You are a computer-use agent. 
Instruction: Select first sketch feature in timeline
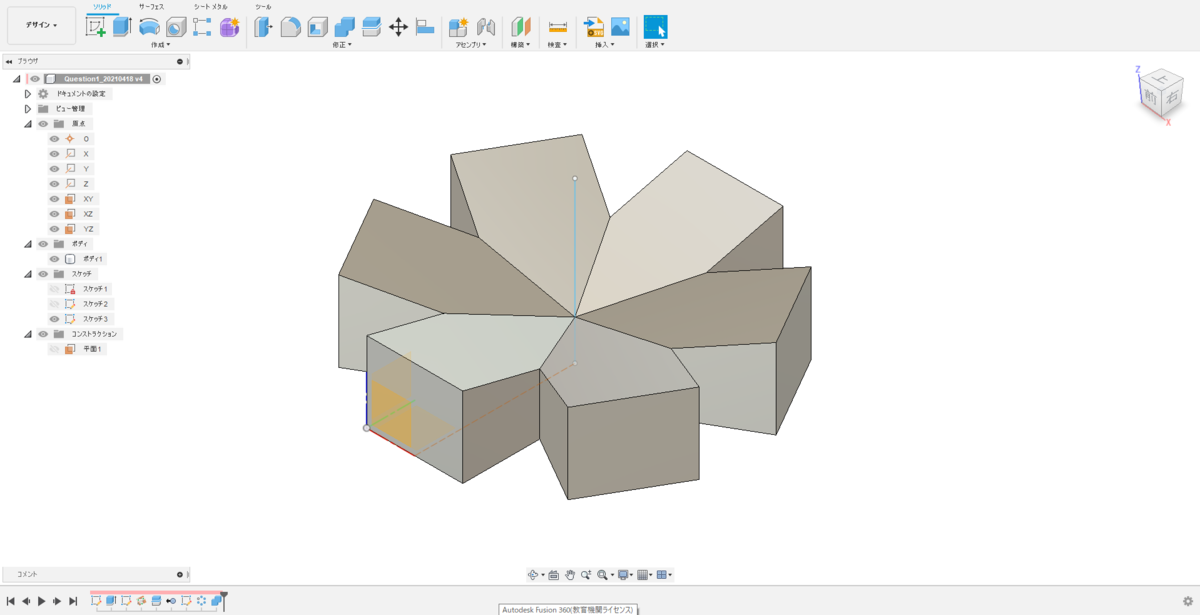point(96,601)
